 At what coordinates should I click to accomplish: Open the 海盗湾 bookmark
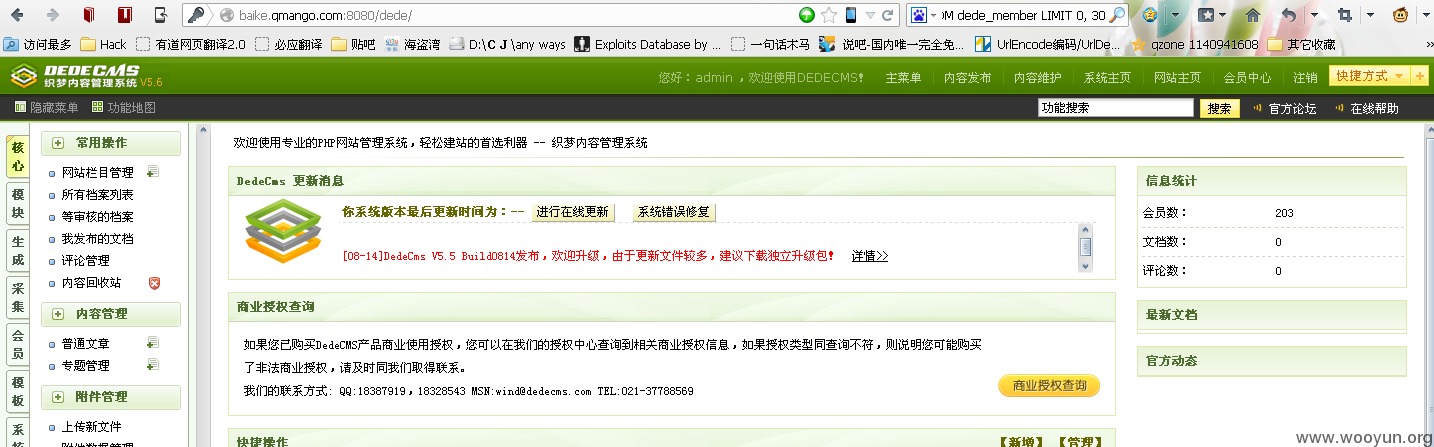tap(414, 44)
